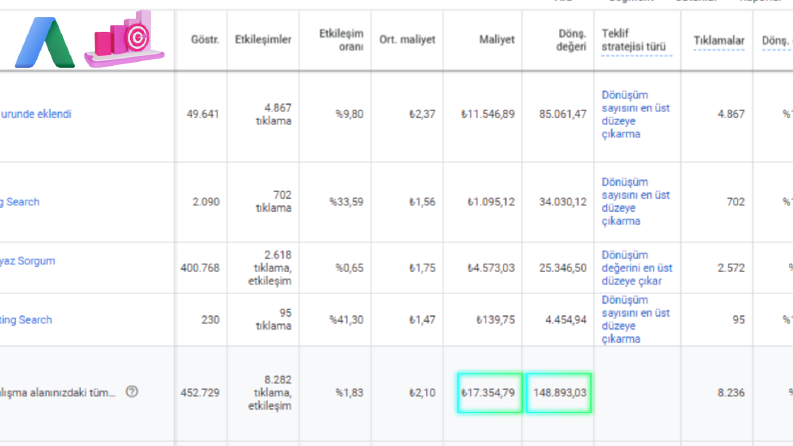
Task: Select the ₺2,37 average cost cell
Action: click(422, 114)
